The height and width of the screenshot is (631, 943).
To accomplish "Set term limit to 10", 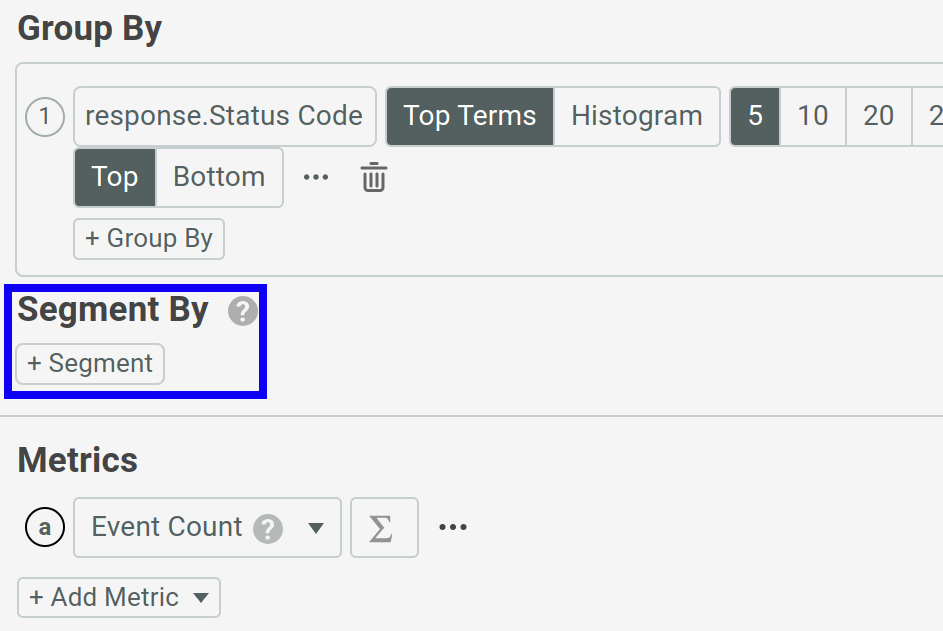I will [x=812, y=117].
